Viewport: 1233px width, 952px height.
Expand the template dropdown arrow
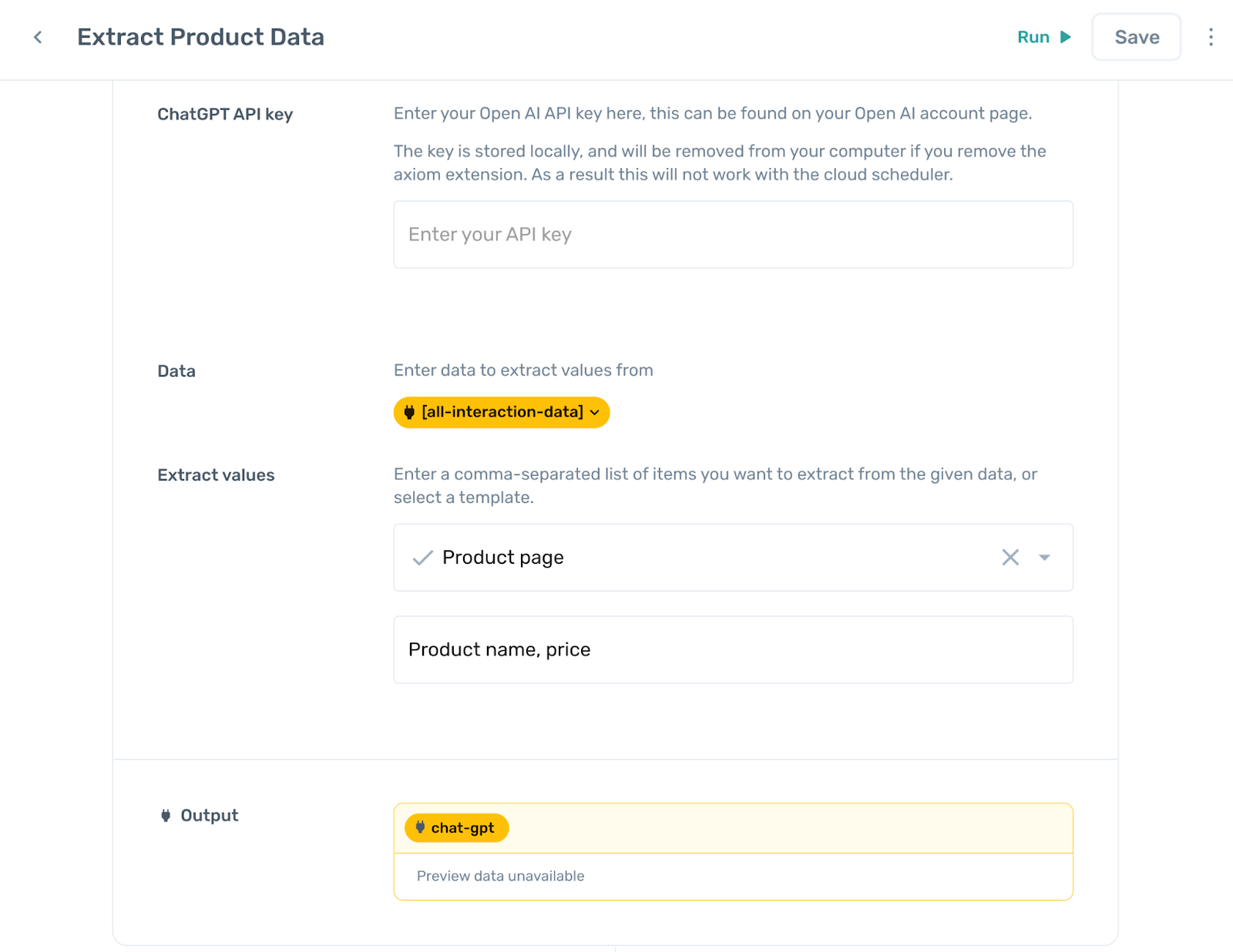[1044, 557]
